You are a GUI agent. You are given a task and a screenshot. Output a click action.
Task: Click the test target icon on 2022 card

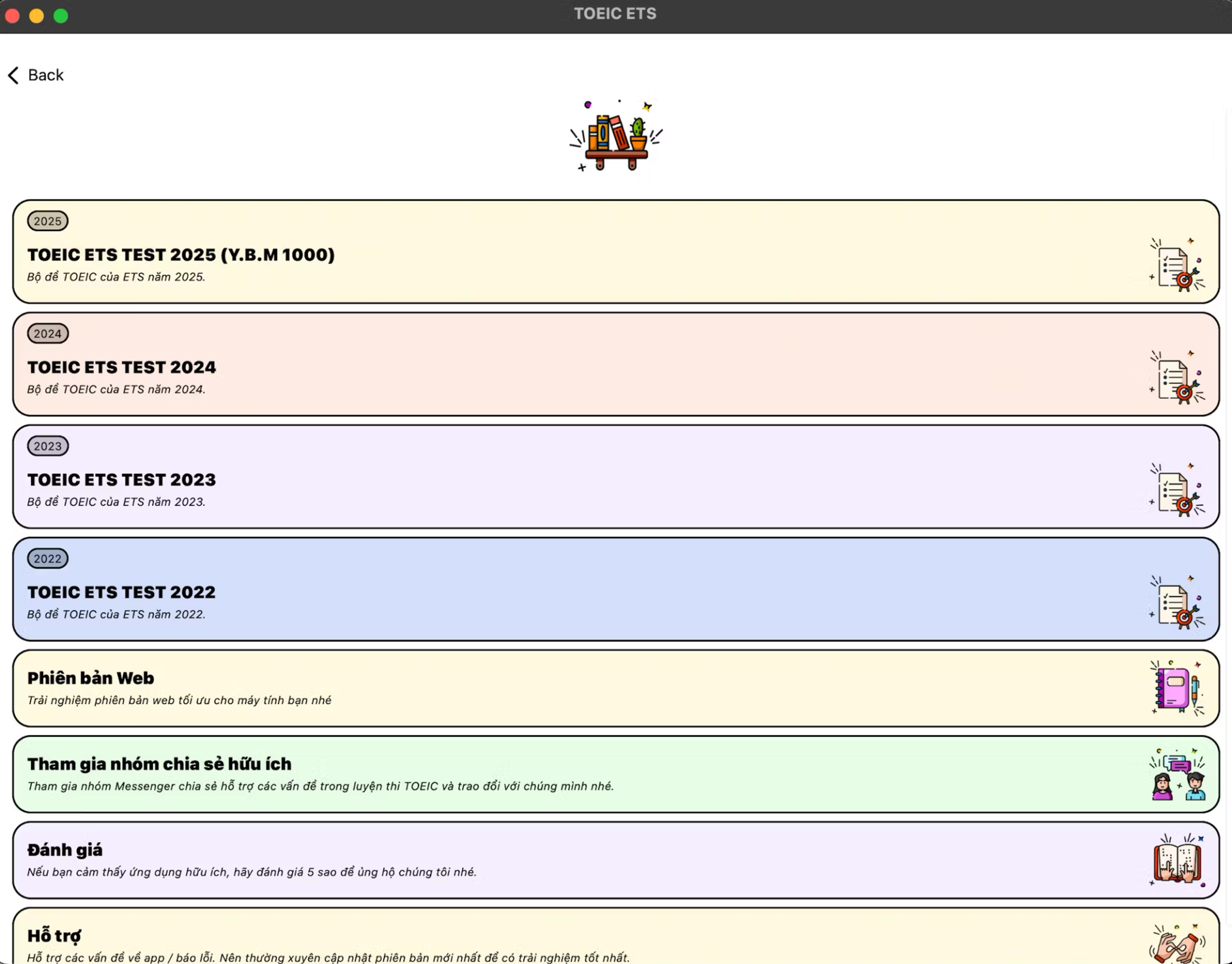(x=1177, y=602)
